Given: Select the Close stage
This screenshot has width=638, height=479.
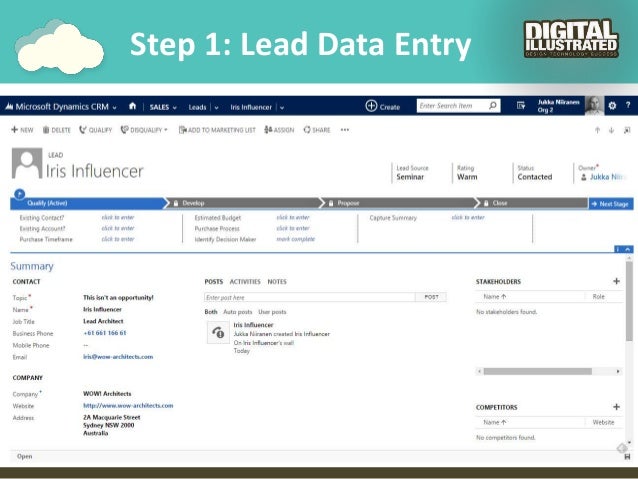Looking at the screenshot, I should click(x=534, y=203).
